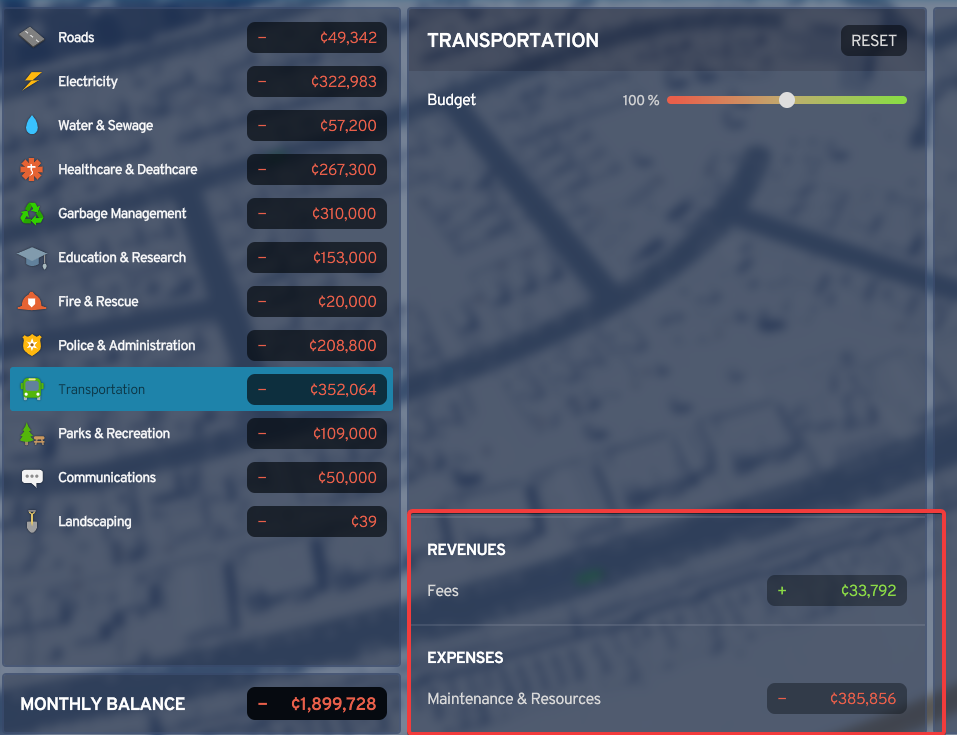Image resolution: width=957 pixels, height=735 pixels.
Task: Click the Fees label
Action: pos(442,590)
